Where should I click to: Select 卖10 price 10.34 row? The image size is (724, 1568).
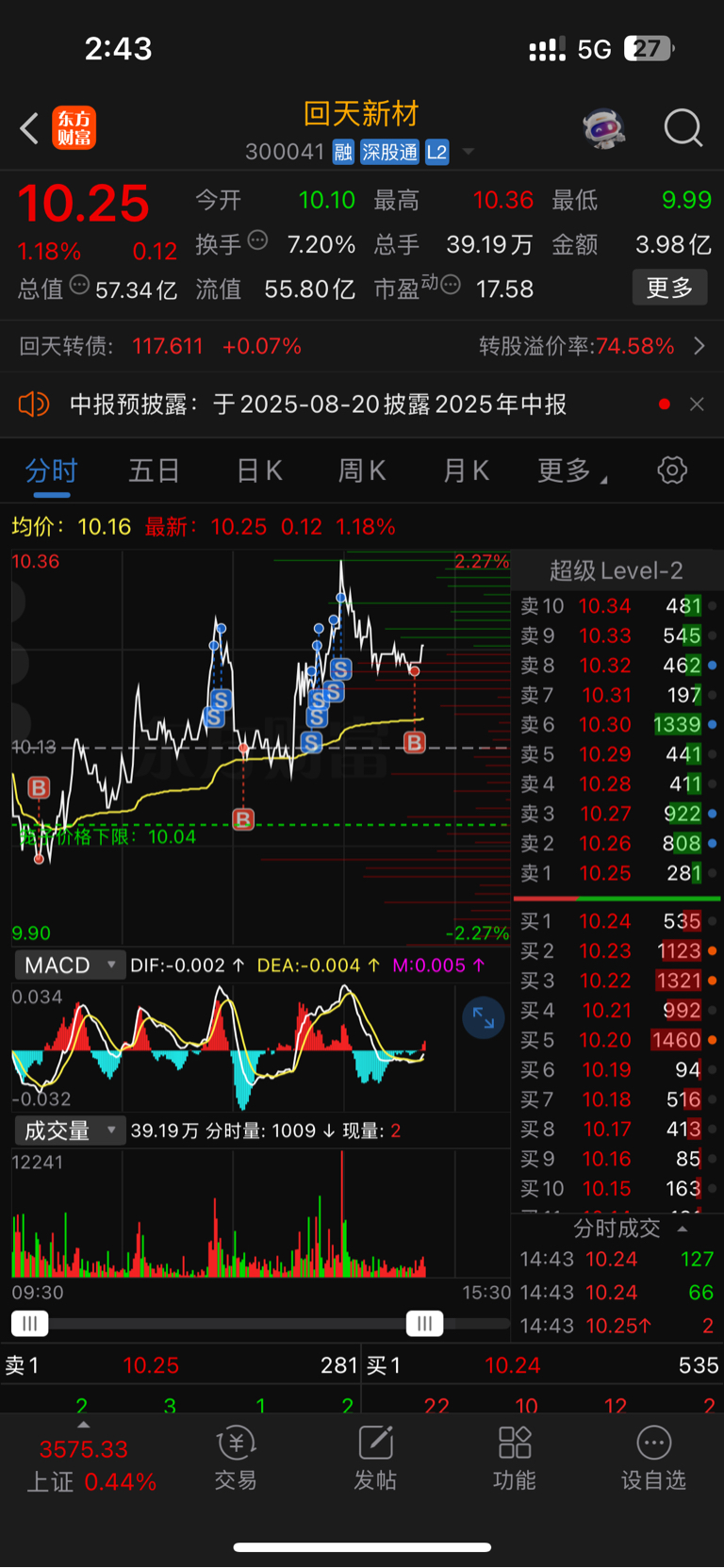point(617,606)
